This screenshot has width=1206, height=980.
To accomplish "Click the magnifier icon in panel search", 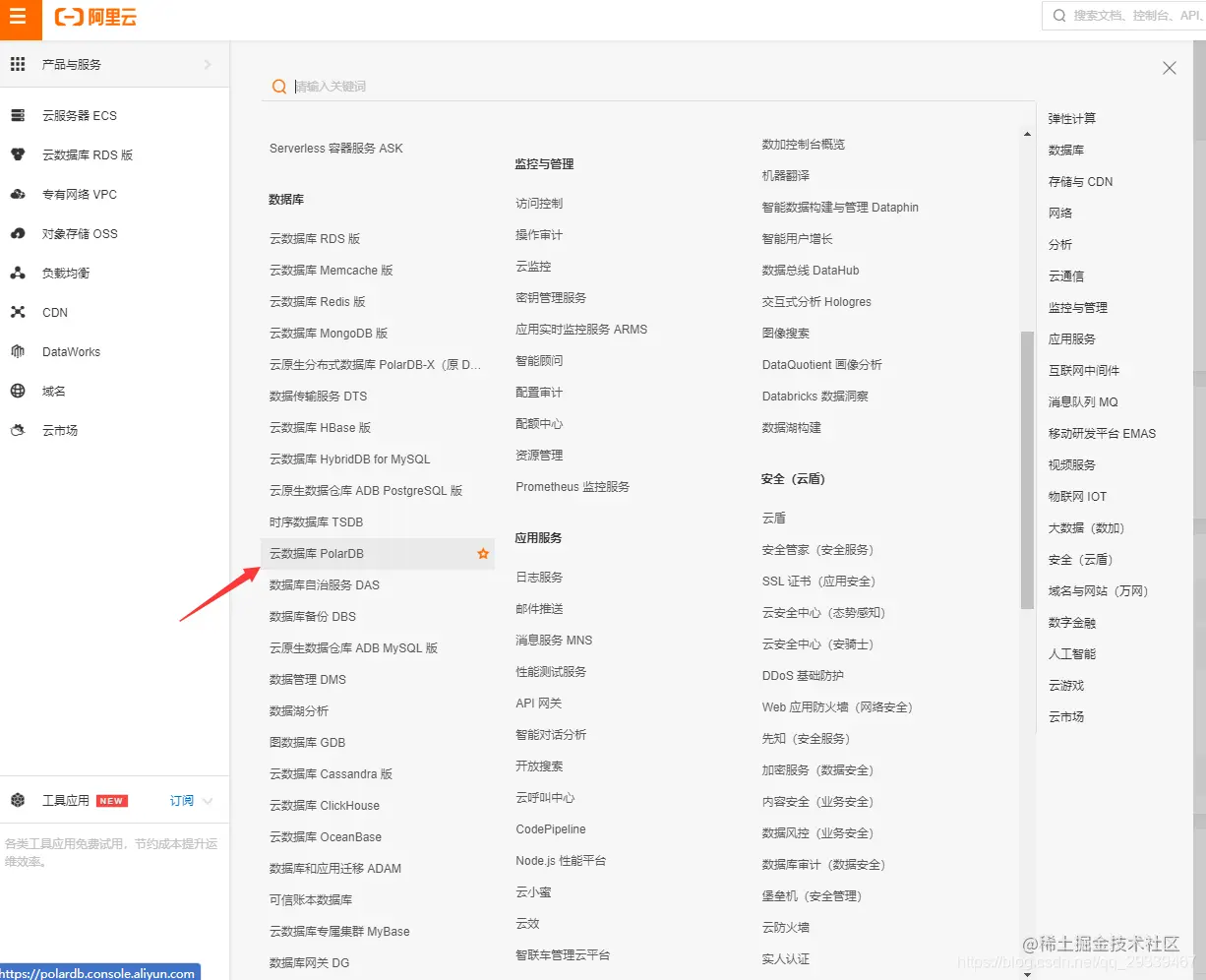I will pos(279,87).
